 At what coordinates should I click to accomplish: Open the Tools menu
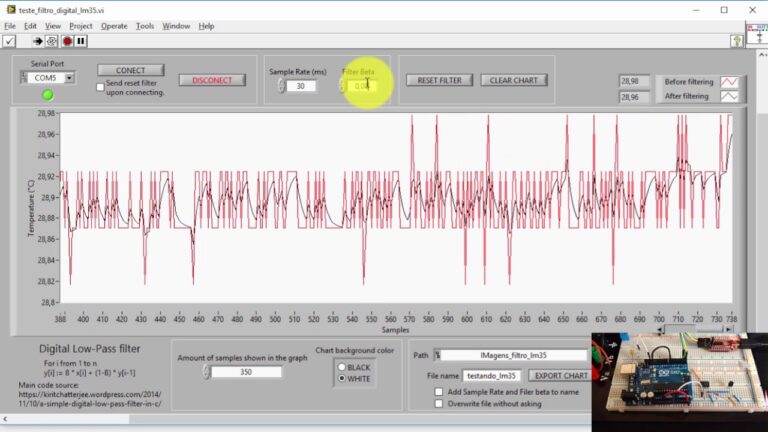click(145, 26)
